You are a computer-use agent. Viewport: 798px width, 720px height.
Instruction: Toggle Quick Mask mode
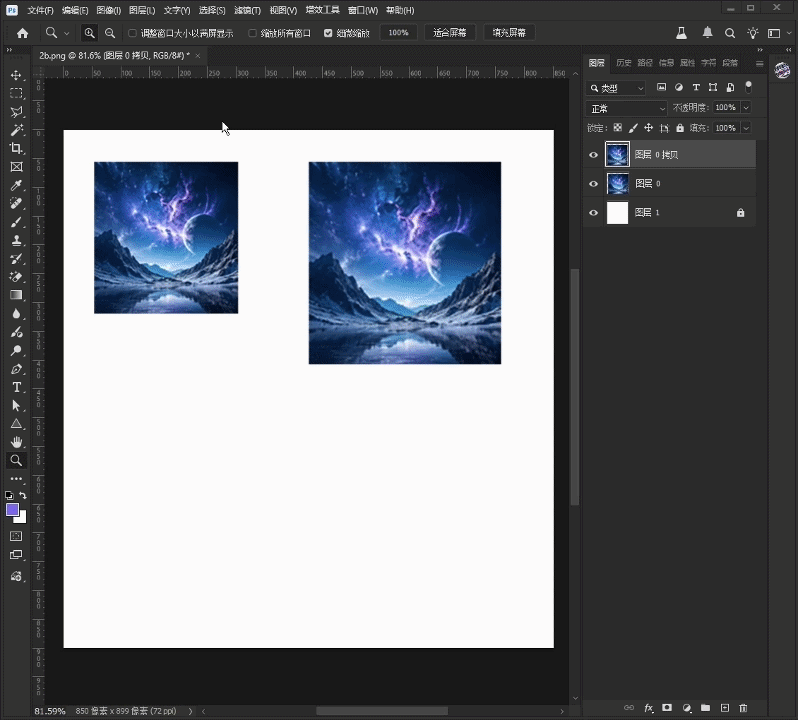pyautogui.click(x=16, y=536)
